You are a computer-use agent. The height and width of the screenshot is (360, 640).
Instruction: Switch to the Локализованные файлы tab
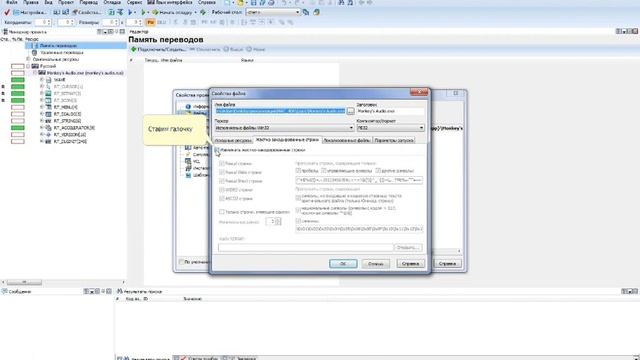347,140
